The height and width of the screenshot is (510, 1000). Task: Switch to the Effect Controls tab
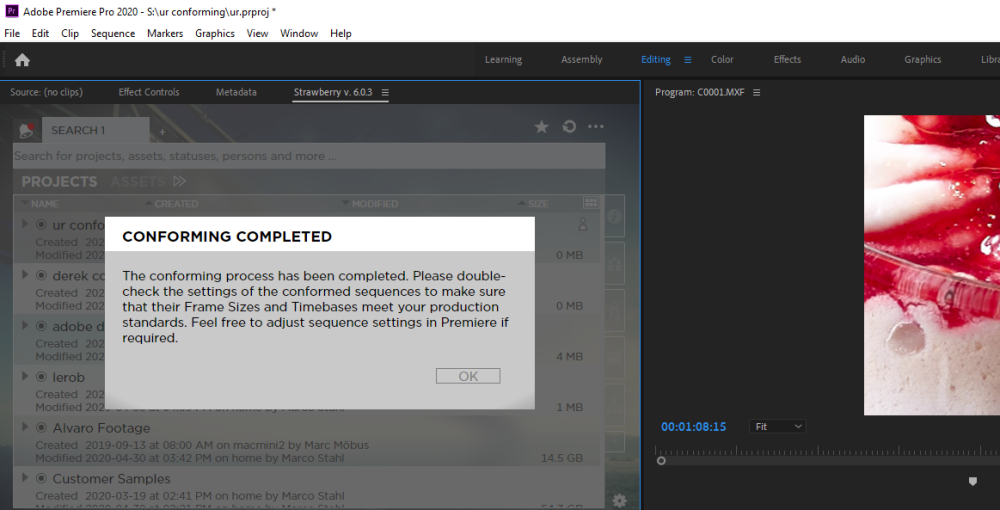[x=149, y=92]
